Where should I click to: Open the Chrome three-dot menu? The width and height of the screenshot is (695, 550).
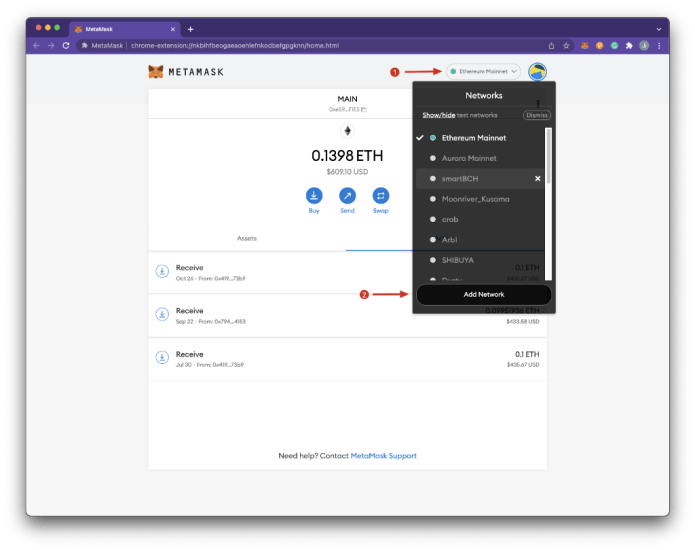[659, 46]
